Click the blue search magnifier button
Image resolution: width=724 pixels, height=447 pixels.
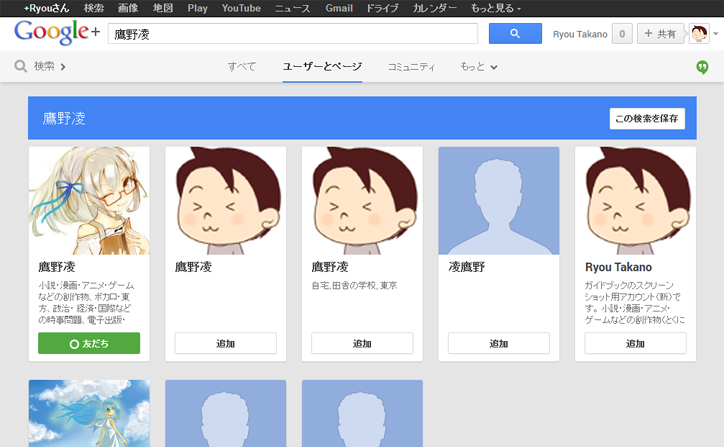click(515, 34)
